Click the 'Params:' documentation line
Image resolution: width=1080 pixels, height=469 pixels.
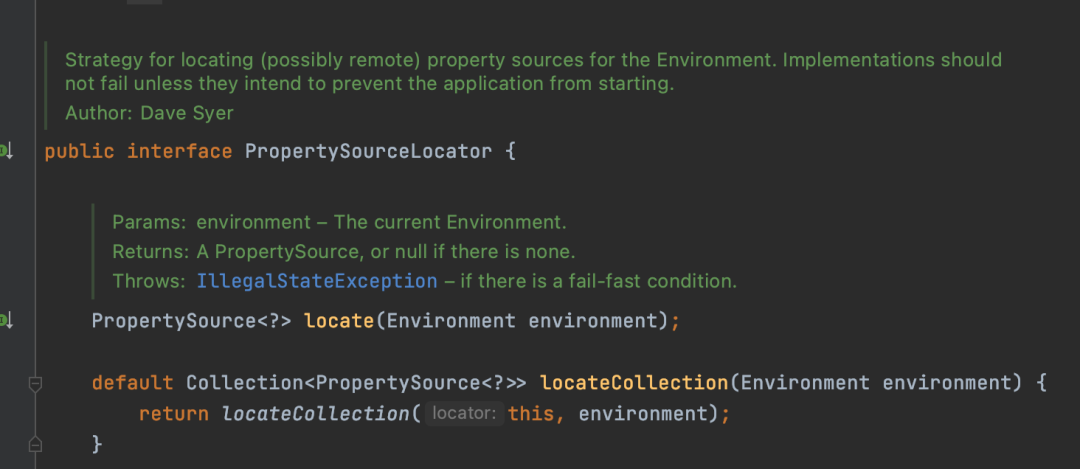click(x=339, y=221)
